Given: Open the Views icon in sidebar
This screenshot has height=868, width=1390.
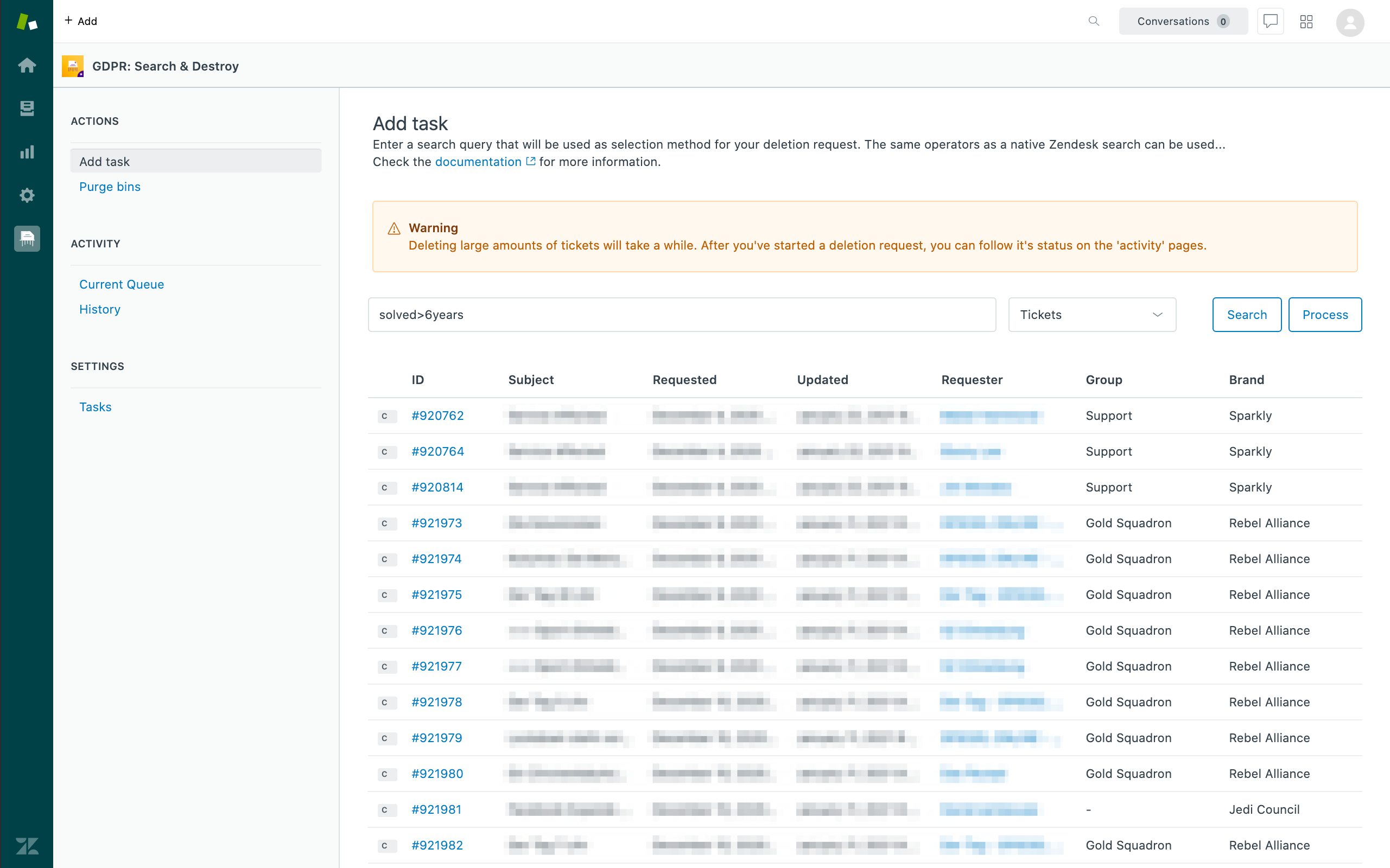Looking at the screenshot, I should (x=27, y=108).
